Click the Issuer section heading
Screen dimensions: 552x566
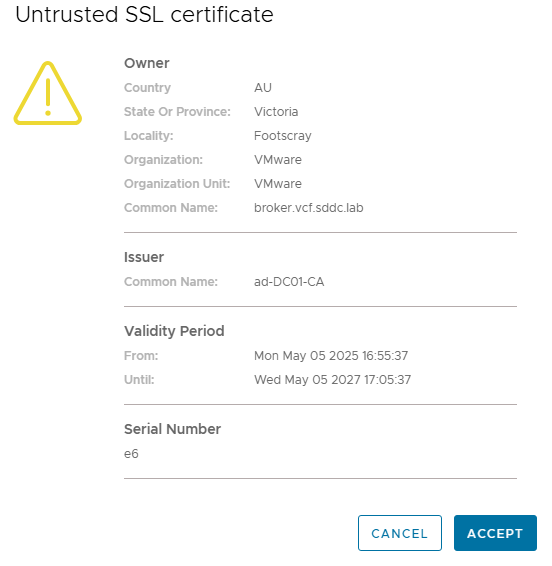pyautogui.click(x=144, y=257)
